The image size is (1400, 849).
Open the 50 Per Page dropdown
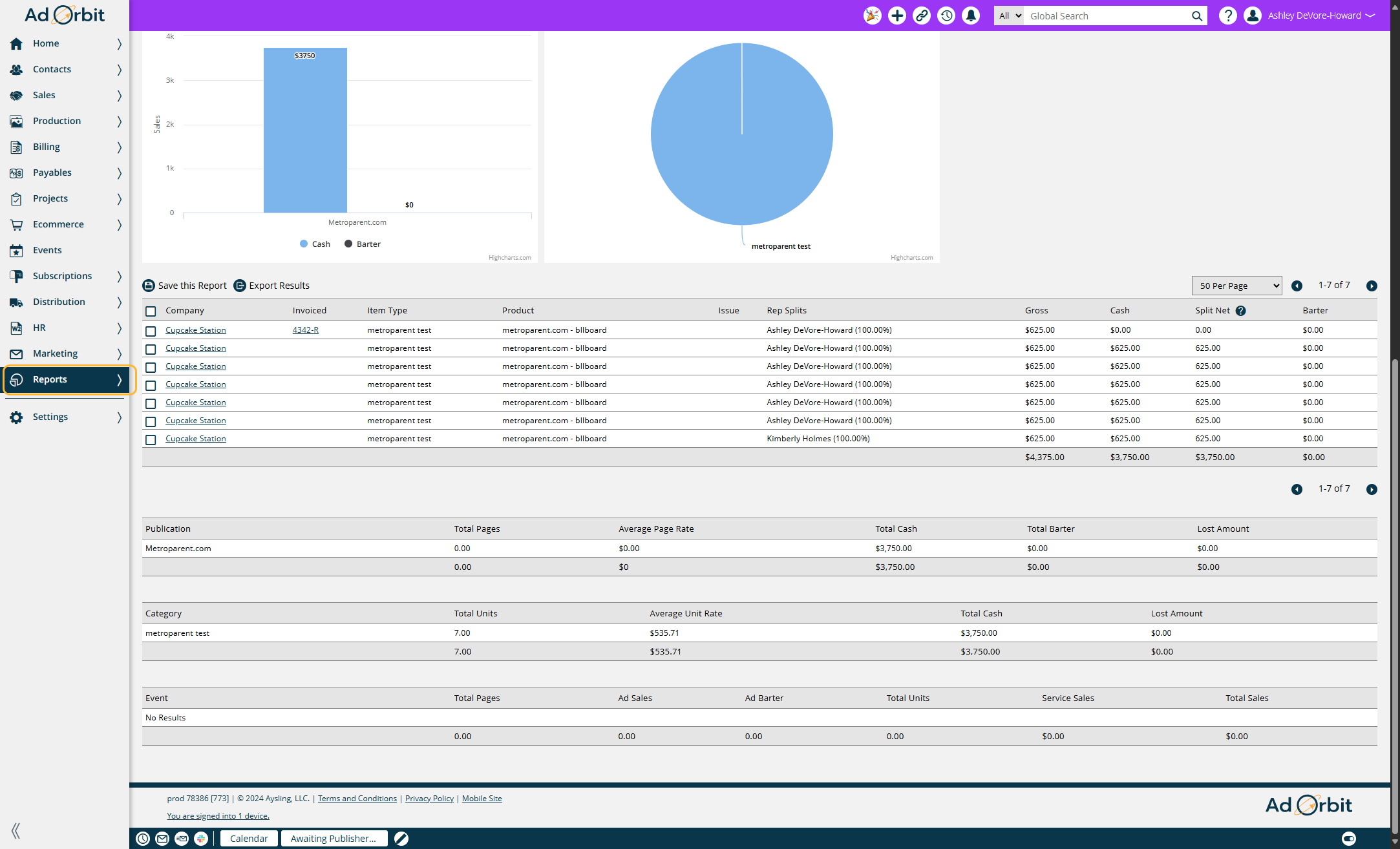[1236, 286]
